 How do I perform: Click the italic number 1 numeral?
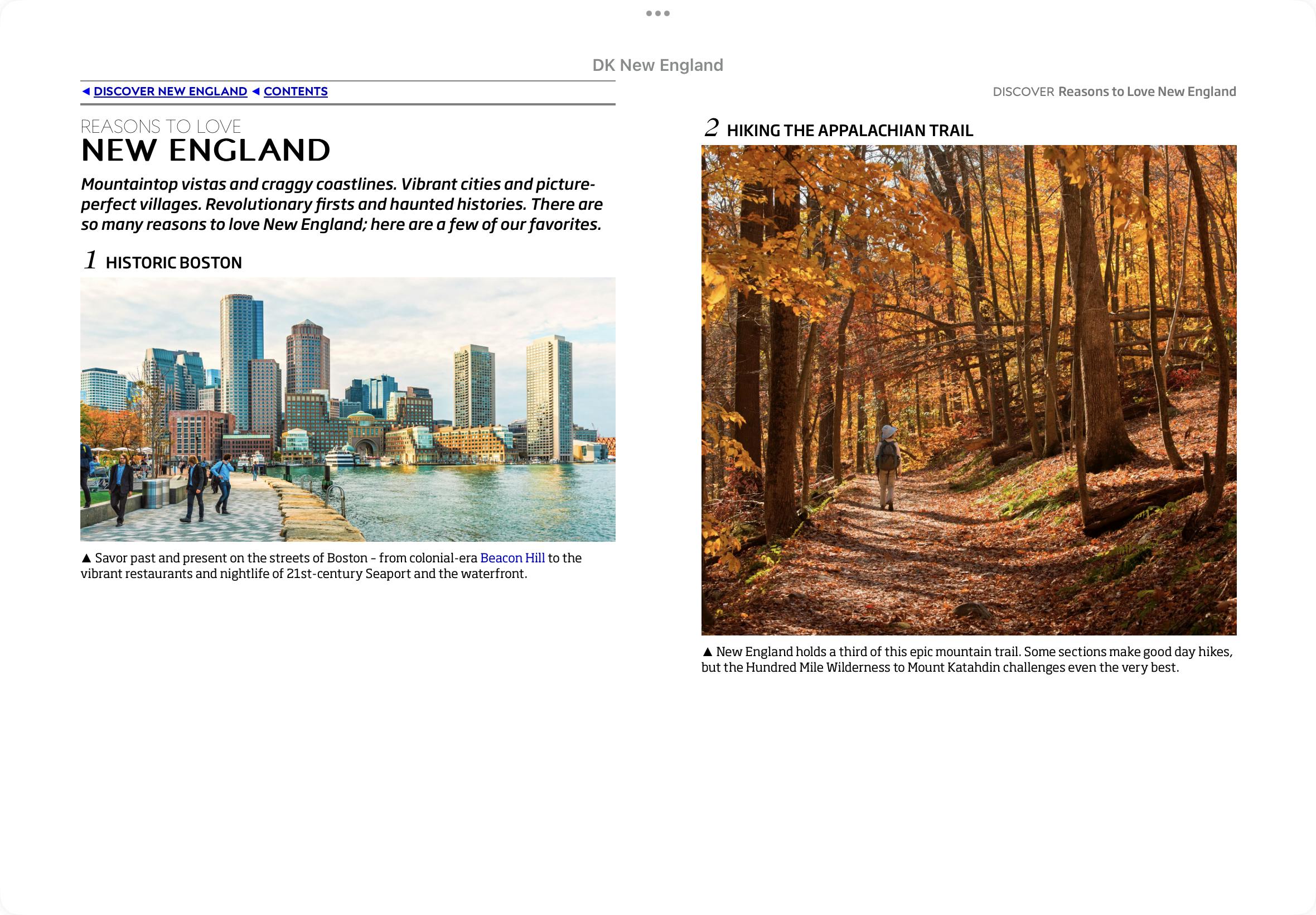tap(90, 259)
